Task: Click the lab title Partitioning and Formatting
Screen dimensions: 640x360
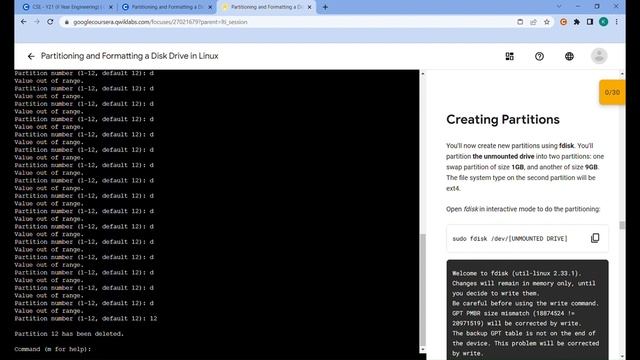Action: tap(129, 56)
